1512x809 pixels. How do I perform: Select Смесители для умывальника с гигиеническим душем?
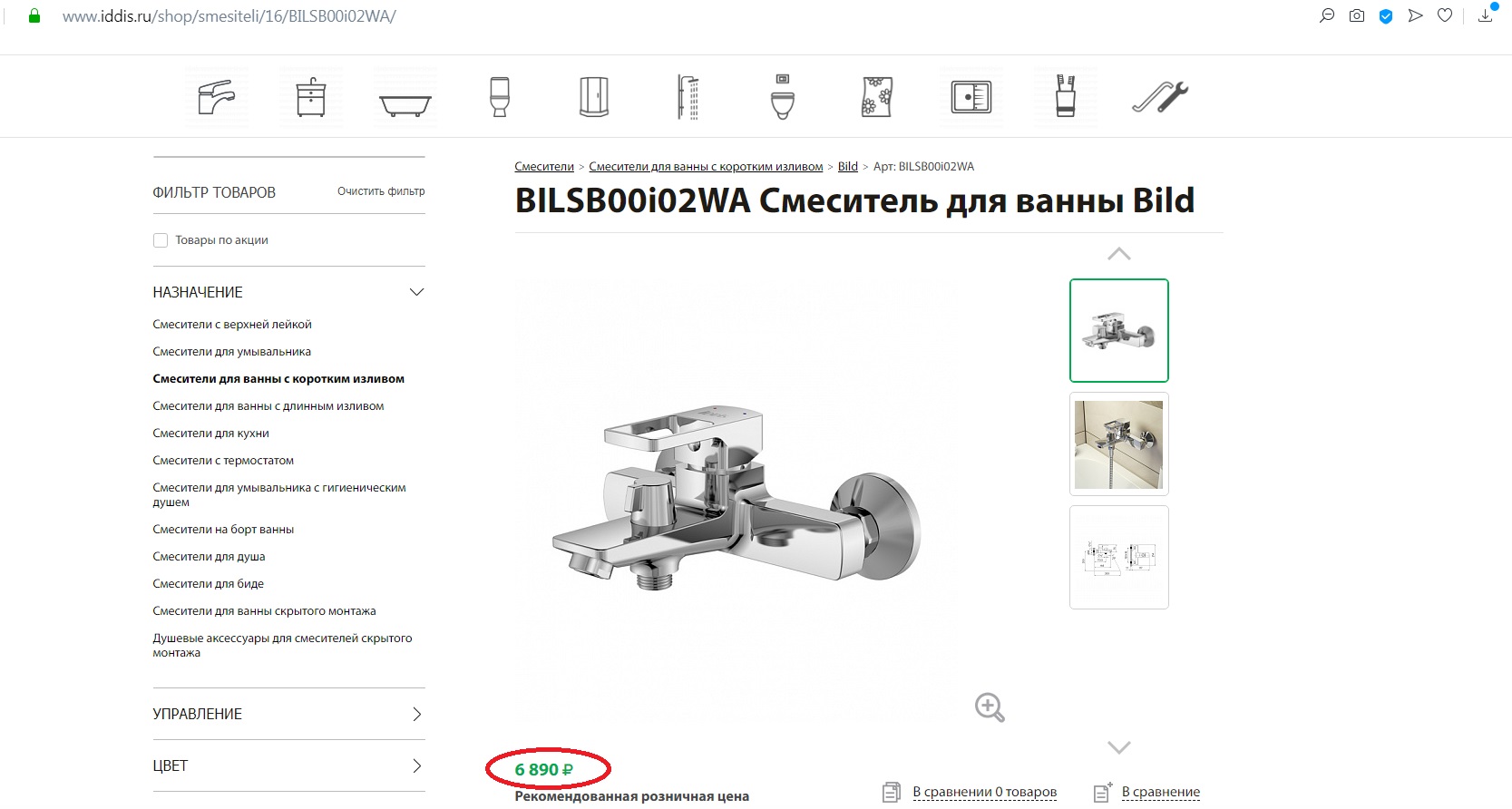tap(279, 495)
